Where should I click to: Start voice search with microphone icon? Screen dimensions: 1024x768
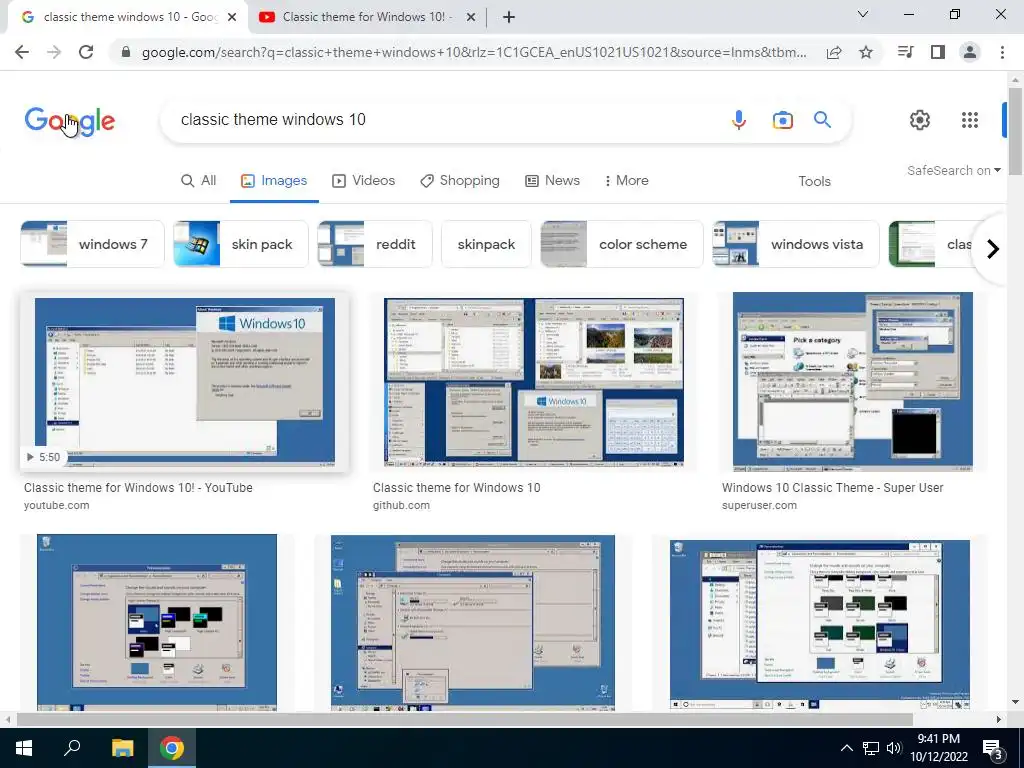click(739, 120)
